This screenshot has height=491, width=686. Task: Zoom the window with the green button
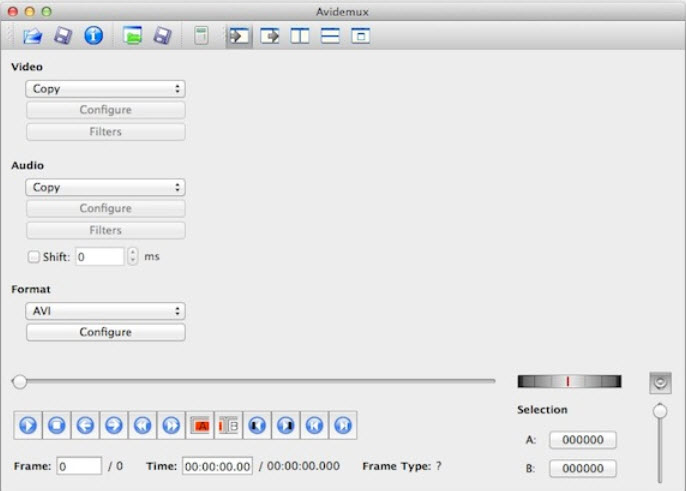[x=46, y=12]
